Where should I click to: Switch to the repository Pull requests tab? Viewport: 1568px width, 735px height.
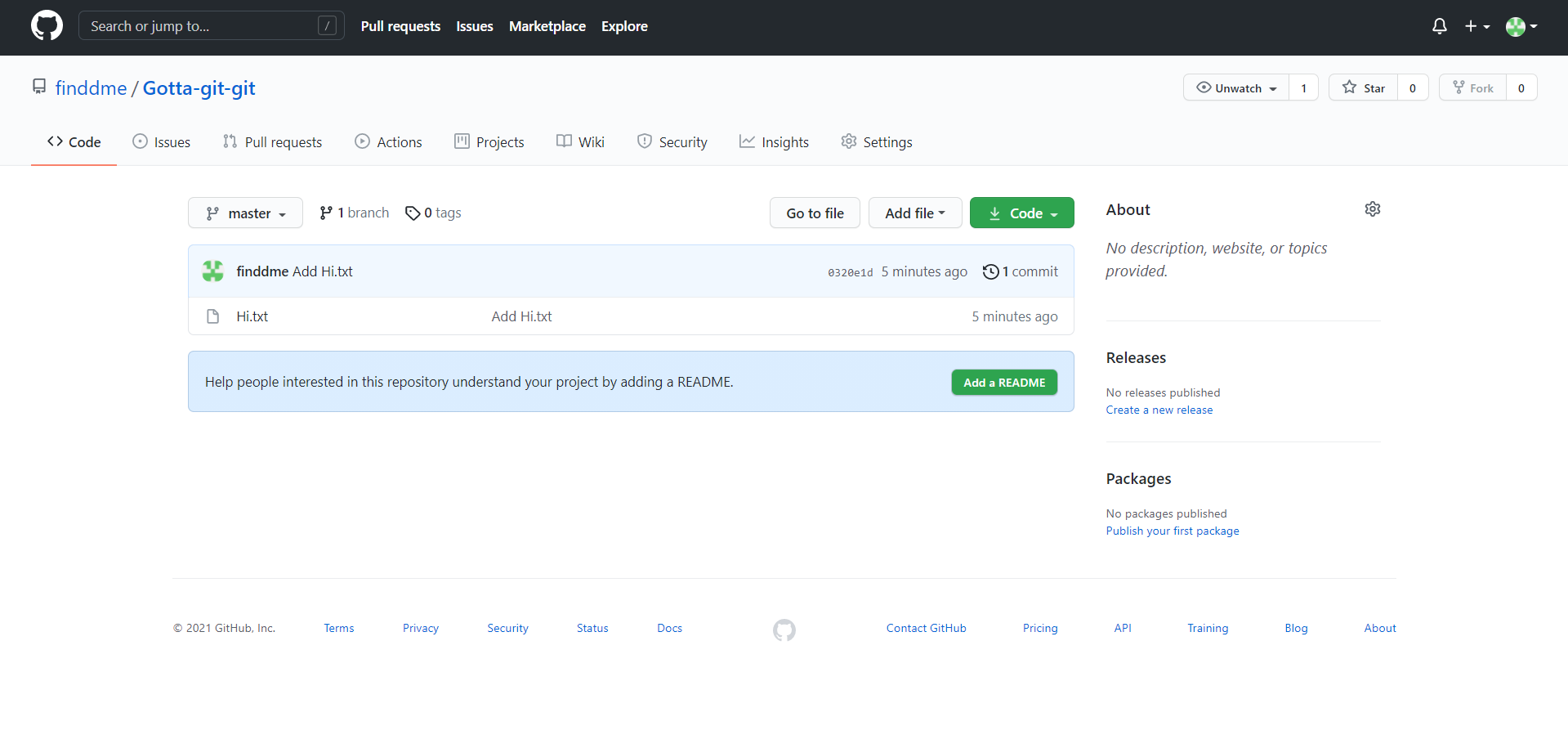(272, 142)
